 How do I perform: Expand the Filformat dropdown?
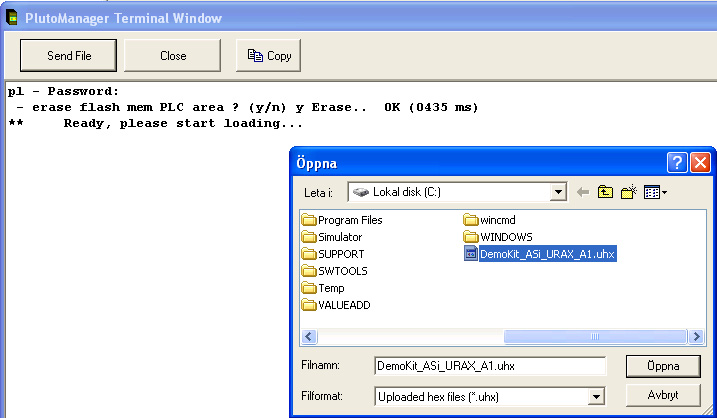[596, 397]
